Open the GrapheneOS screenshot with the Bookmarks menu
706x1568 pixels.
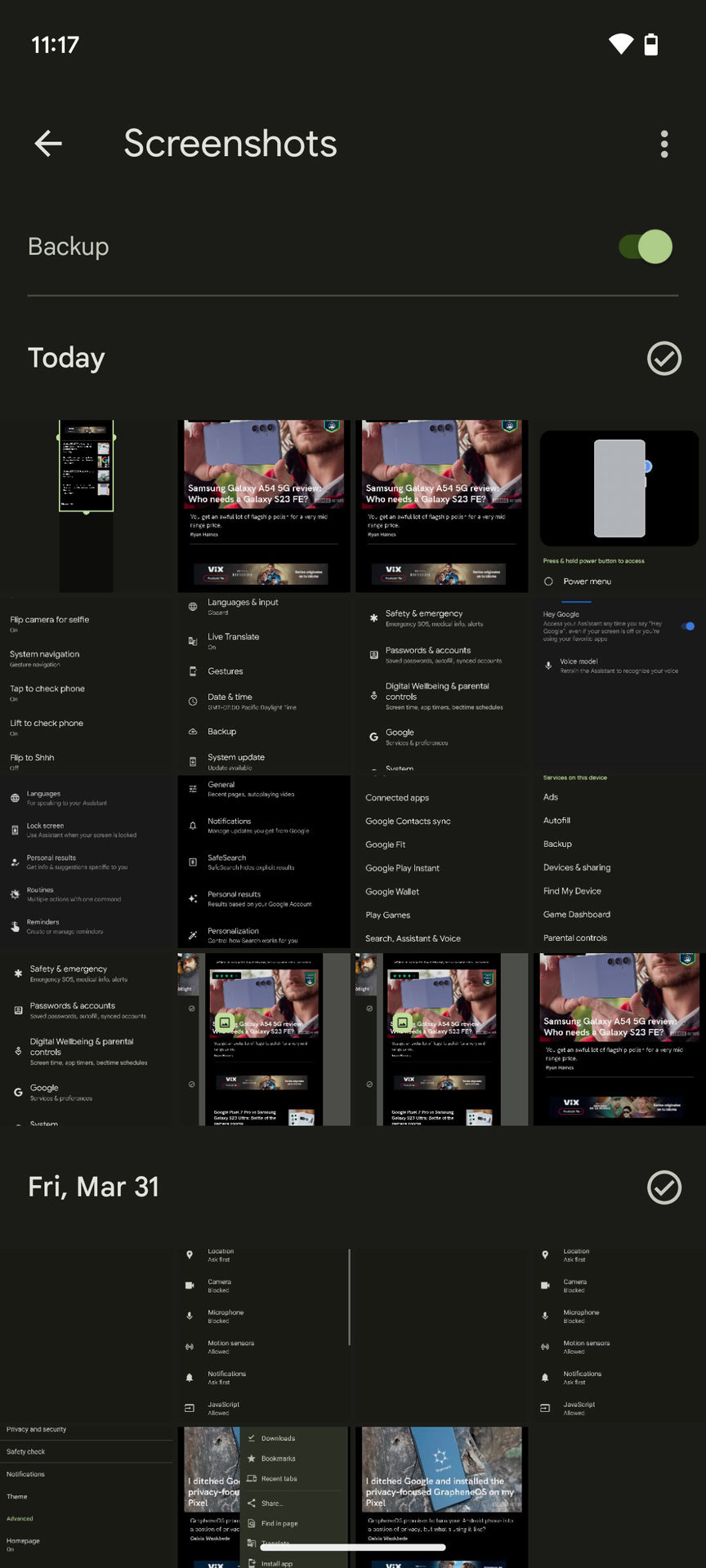pos(264,1497)
